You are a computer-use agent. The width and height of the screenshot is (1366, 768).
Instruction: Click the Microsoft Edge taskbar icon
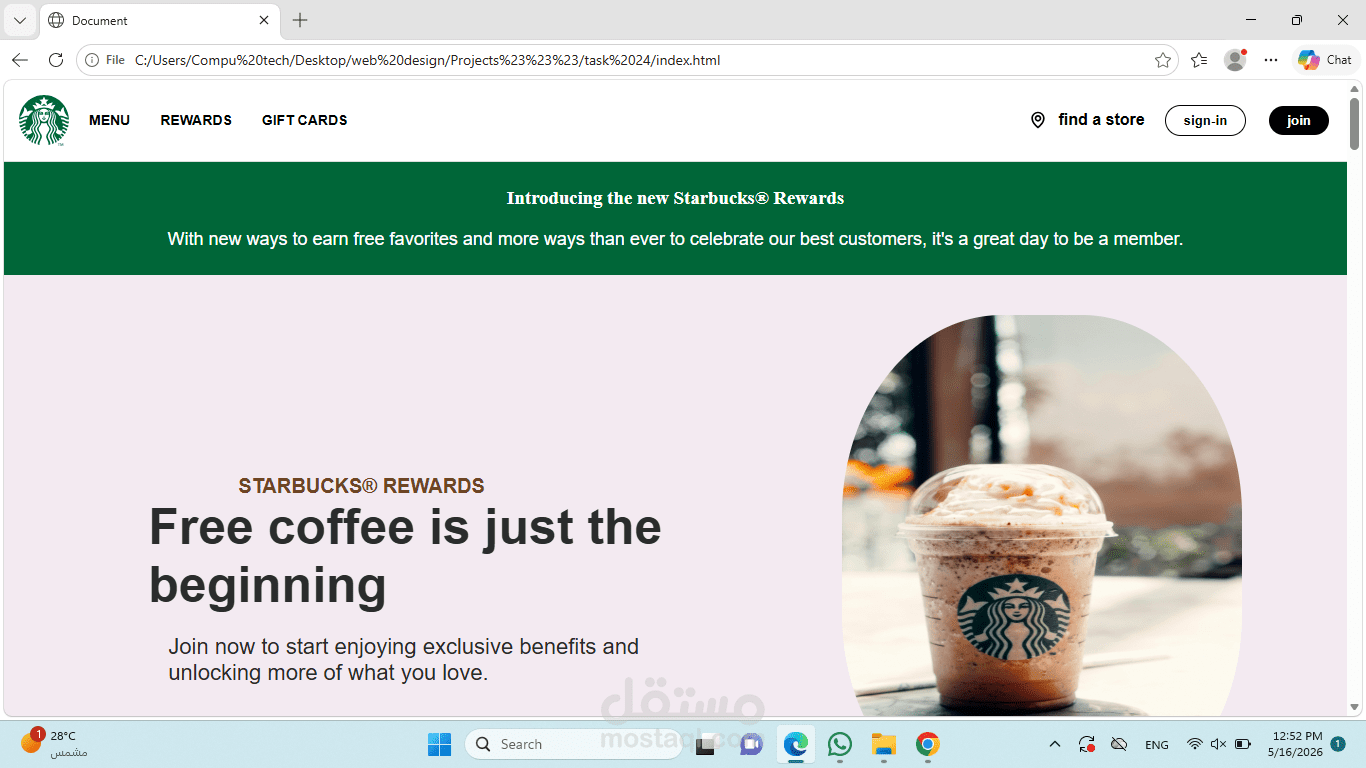(x=796, y=744)
